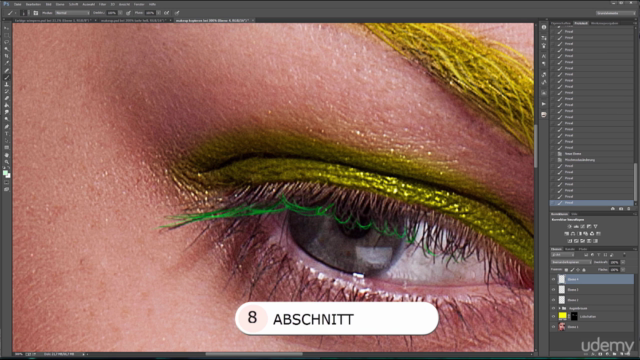Create new snapshot from History panel footer
Image resolution: width=640 pixels, height=360 pixels.
coord(621,209)
